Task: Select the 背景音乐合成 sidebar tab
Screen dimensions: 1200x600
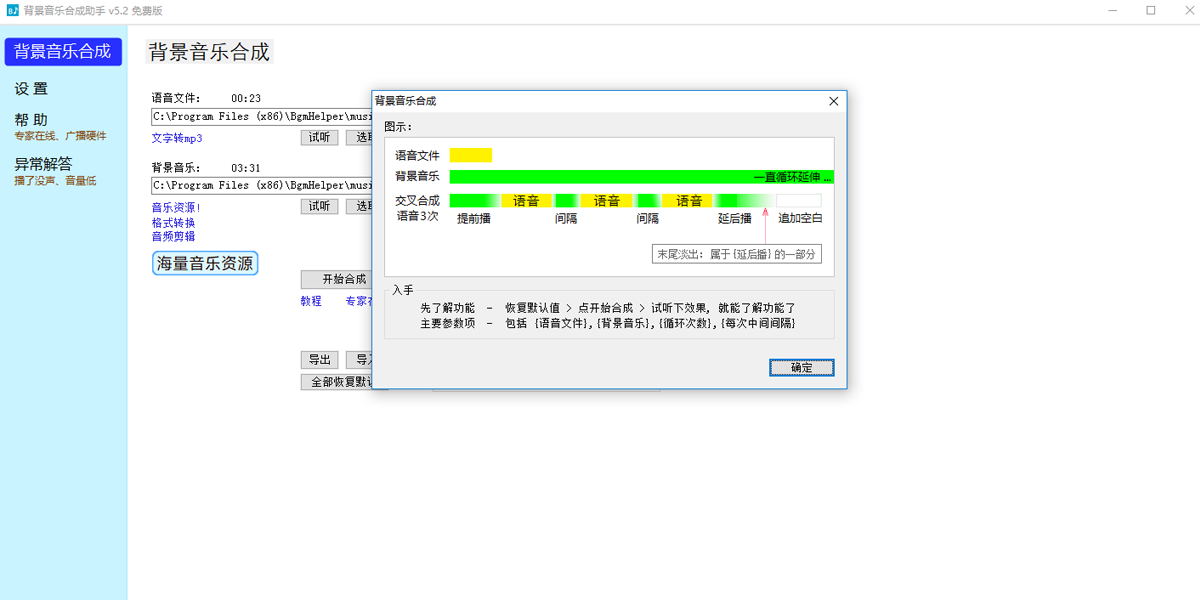Action: (x=63, y=51)
